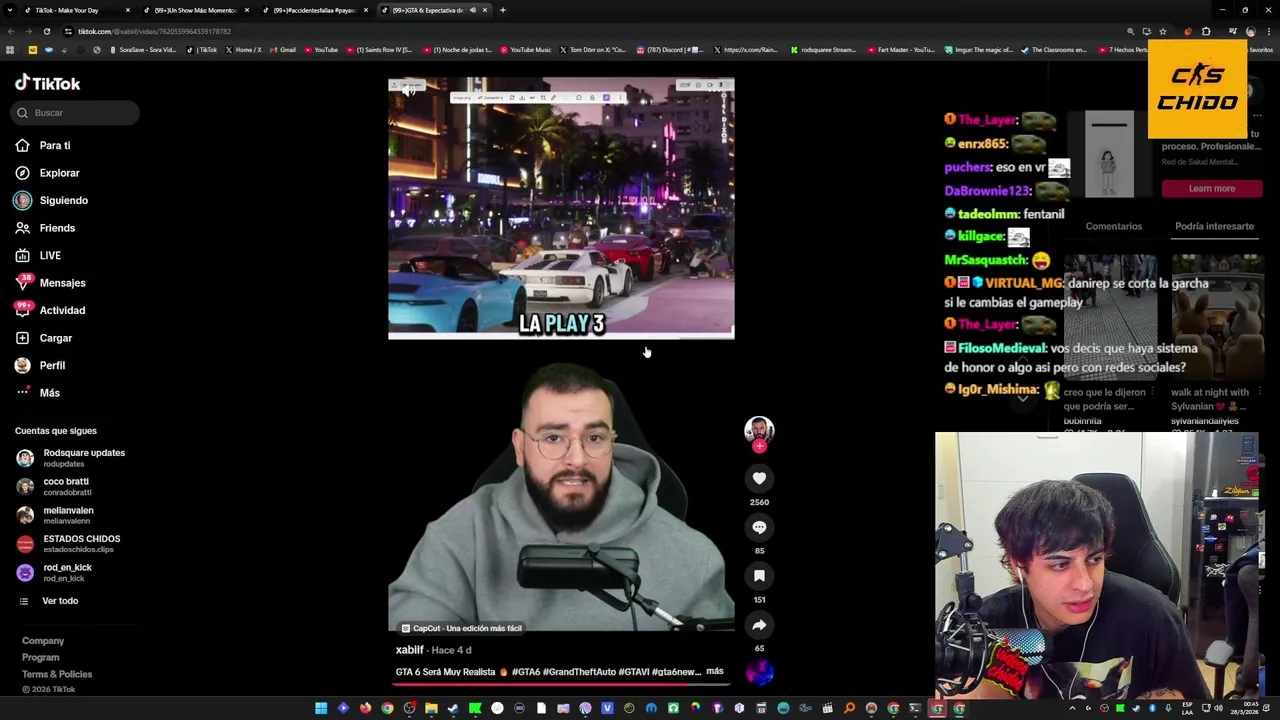Open CapCut Una edición más fácil tag
The width and height of the screenshot is (1280, 720).
click(461, 628)
